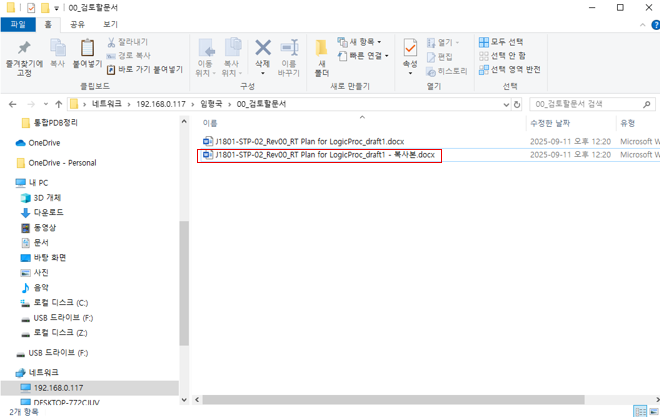
Task: Collapse the ribbon with the chevron near help
Action: point(637,24)
